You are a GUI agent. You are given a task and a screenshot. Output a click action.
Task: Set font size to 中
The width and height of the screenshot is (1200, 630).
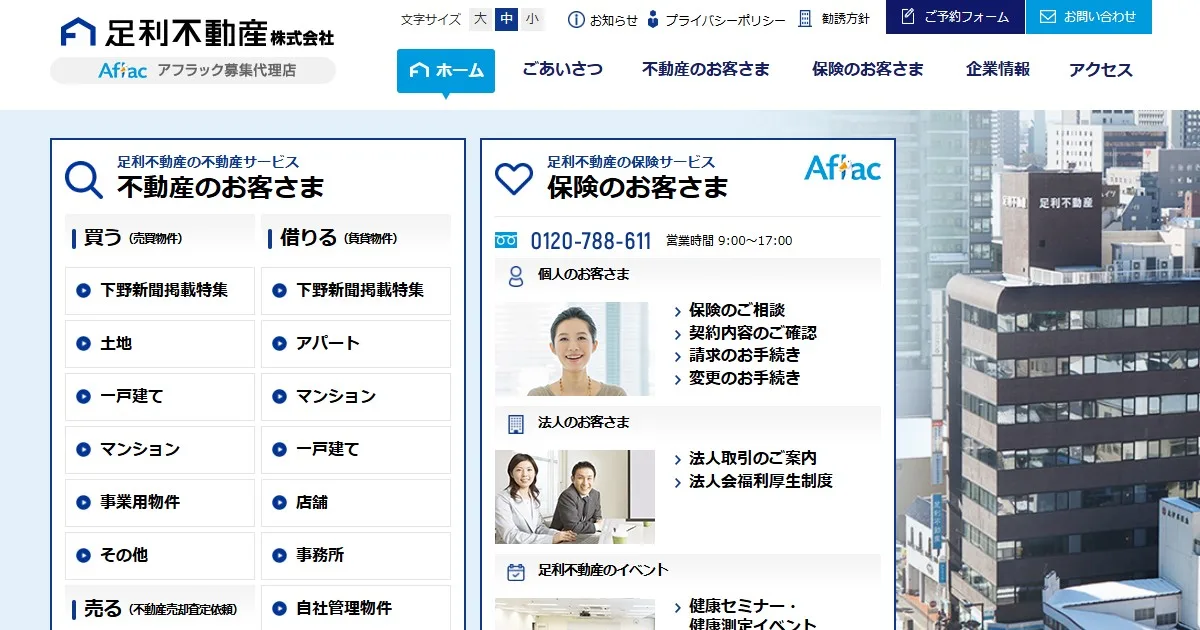point(506,19)
